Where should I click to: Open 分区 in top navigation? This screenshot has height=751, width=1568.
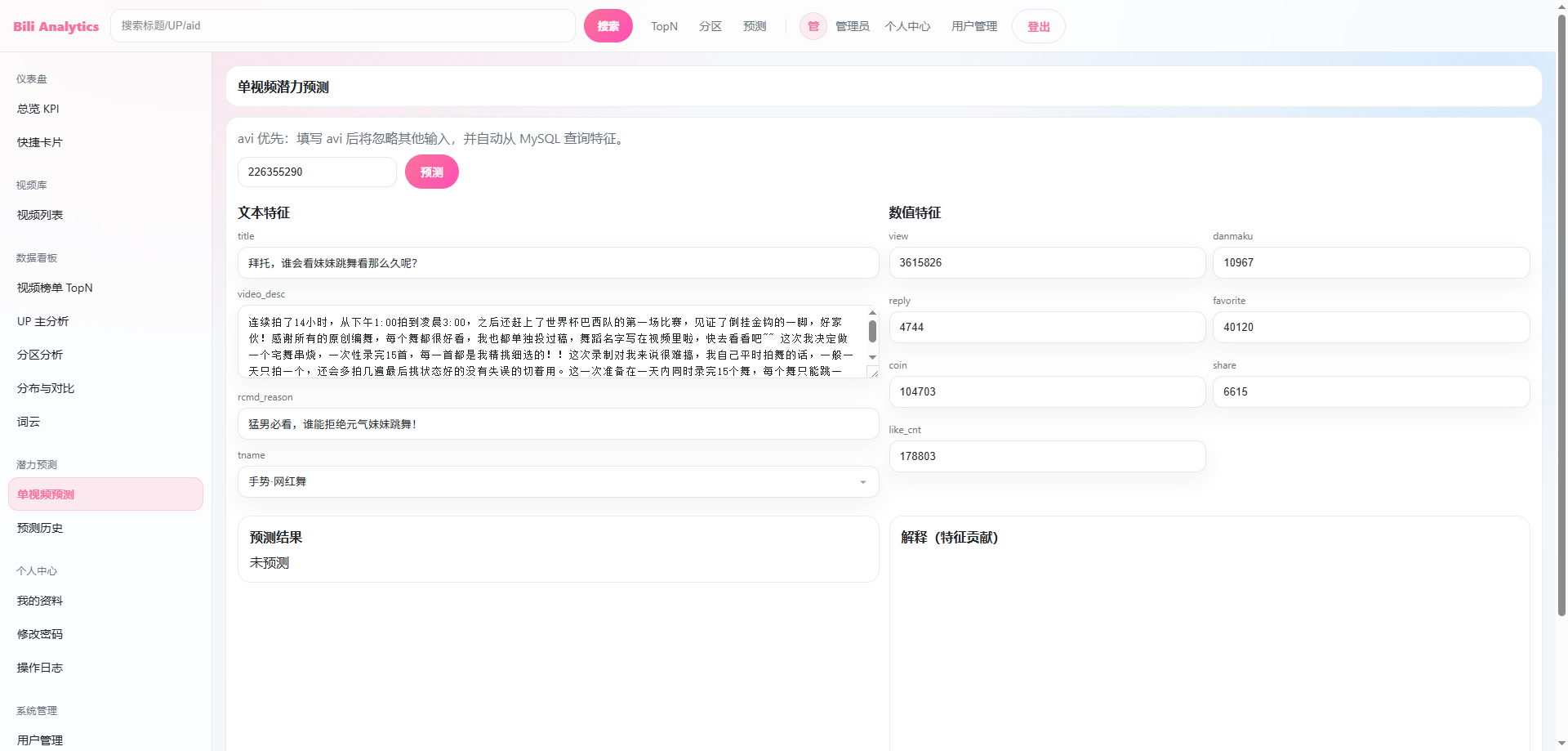coord(710,26)
